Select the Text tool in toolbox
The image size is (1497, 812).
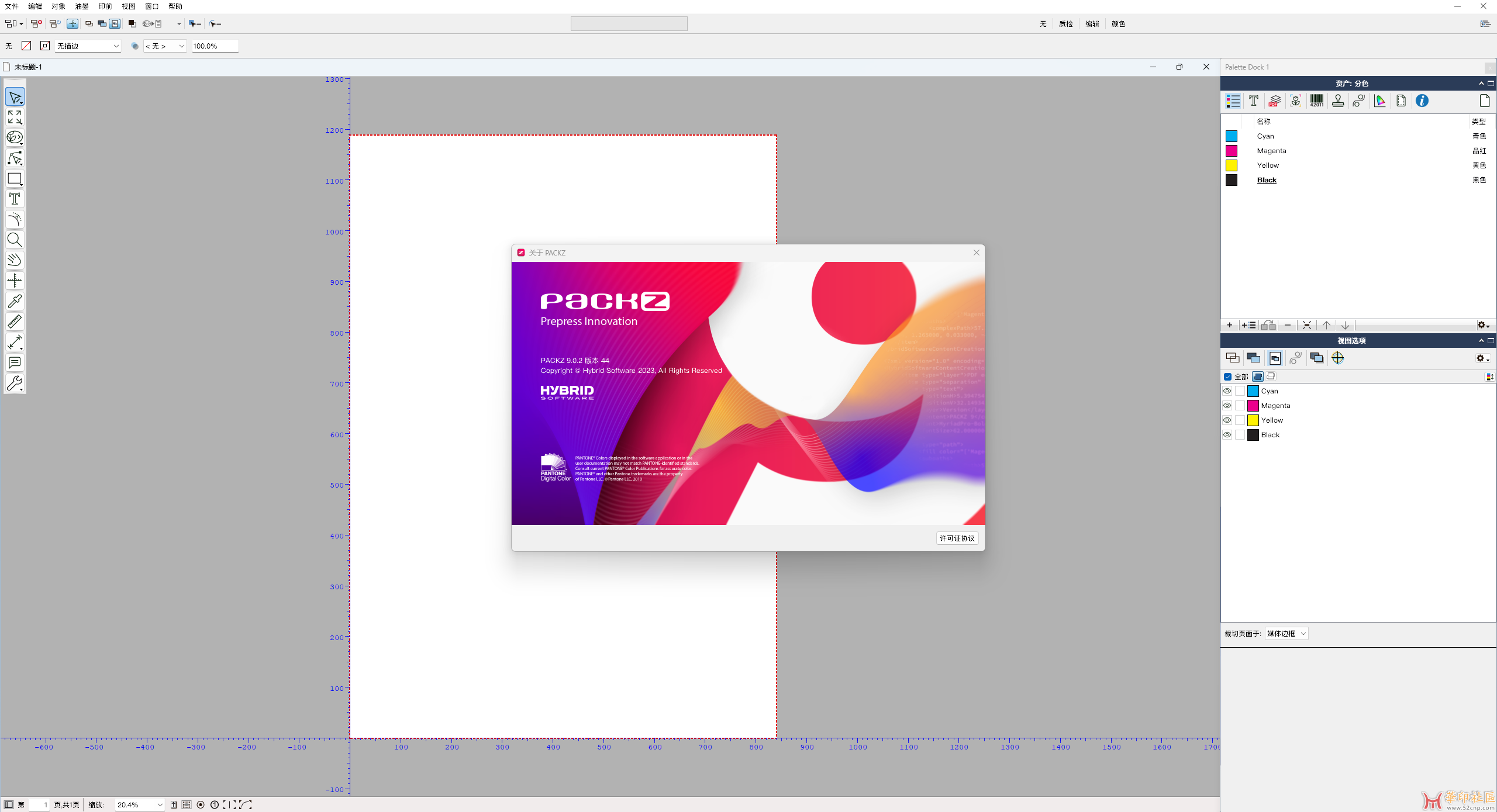tap(15, 199)
